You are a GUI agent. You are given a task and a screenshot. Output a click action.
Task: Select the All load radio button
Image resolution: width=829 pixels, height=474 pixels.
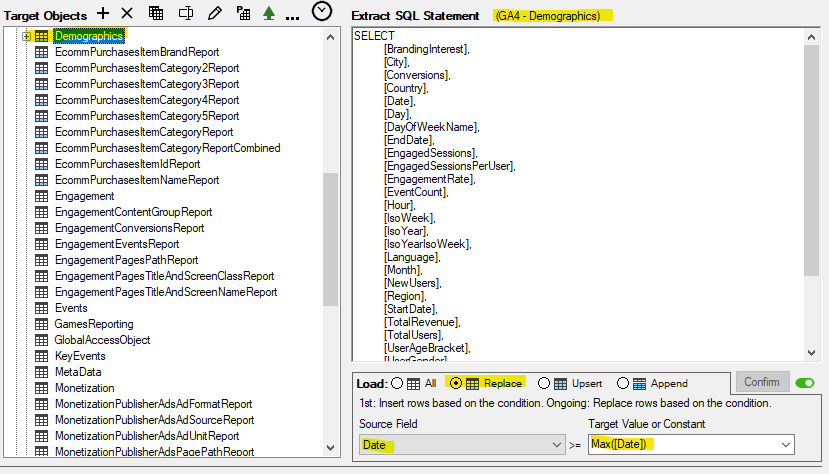pos(398,383)
